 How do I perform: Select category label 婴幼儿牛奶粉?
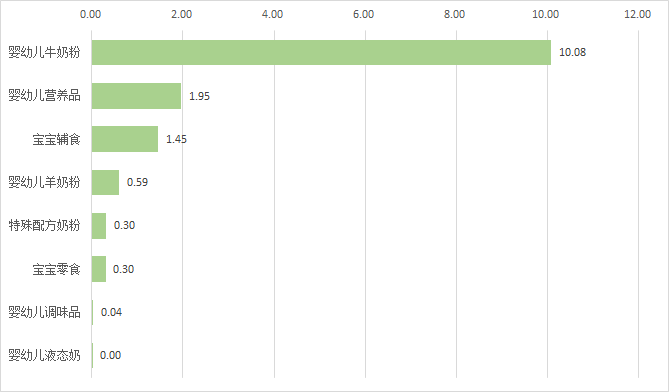[44, 52]
